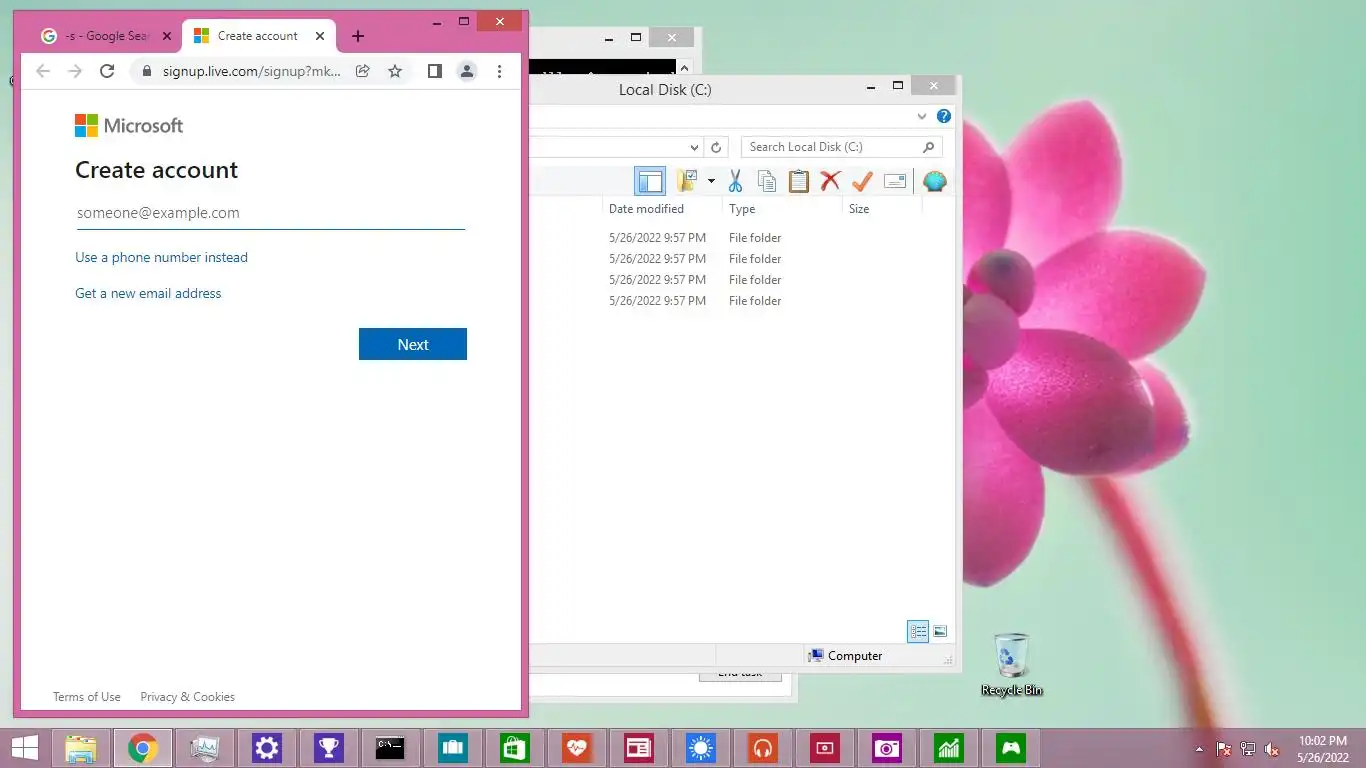Open the Windows Start button

click(x=25, y=747)
